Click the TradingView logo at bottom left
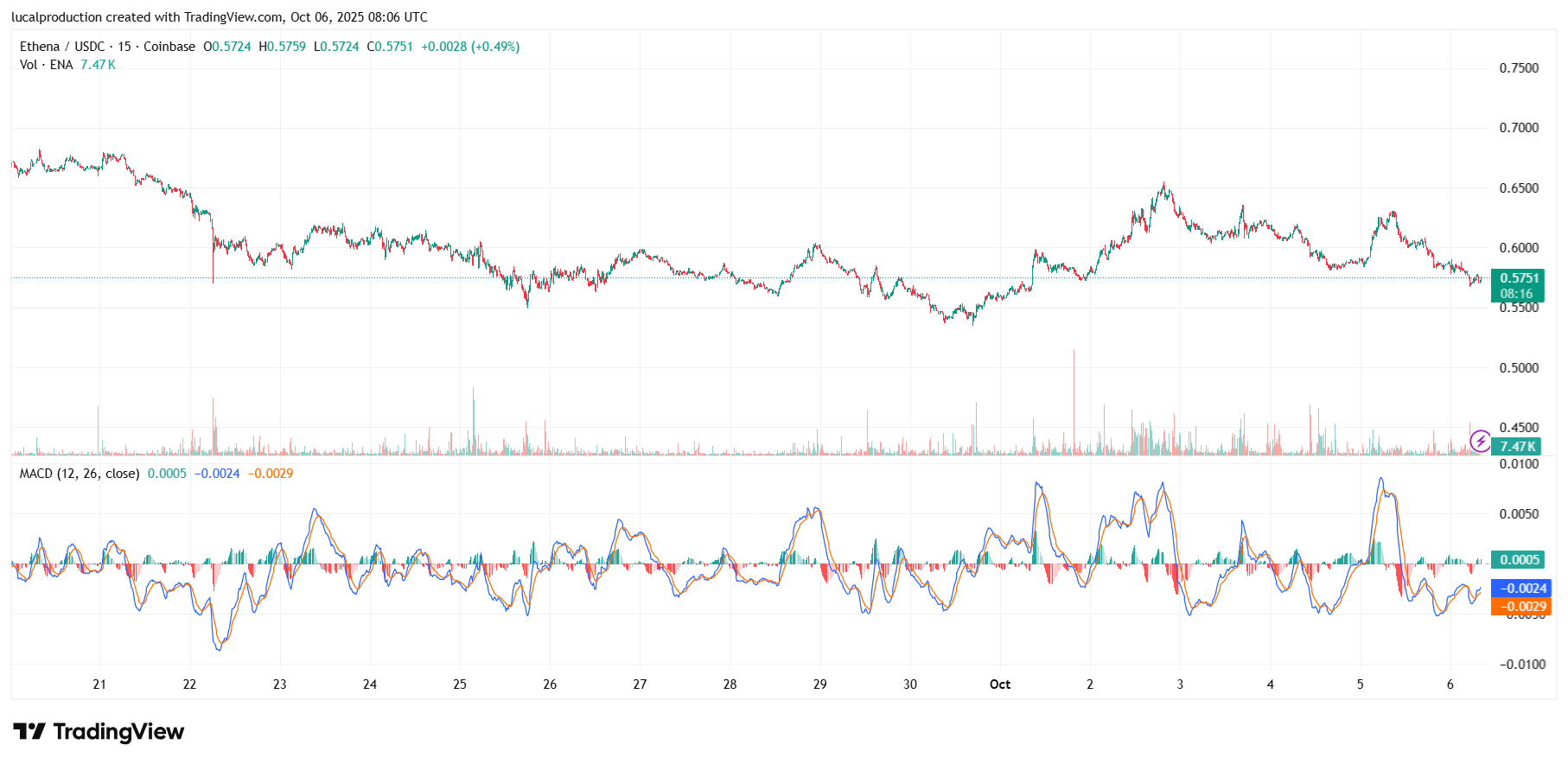 coord(99,732)
